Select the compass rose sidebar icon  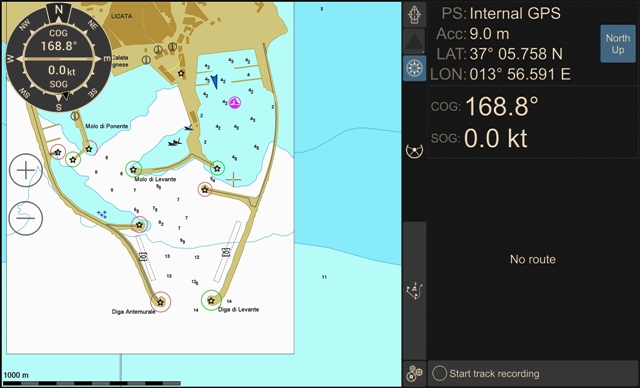click(415, 68)
